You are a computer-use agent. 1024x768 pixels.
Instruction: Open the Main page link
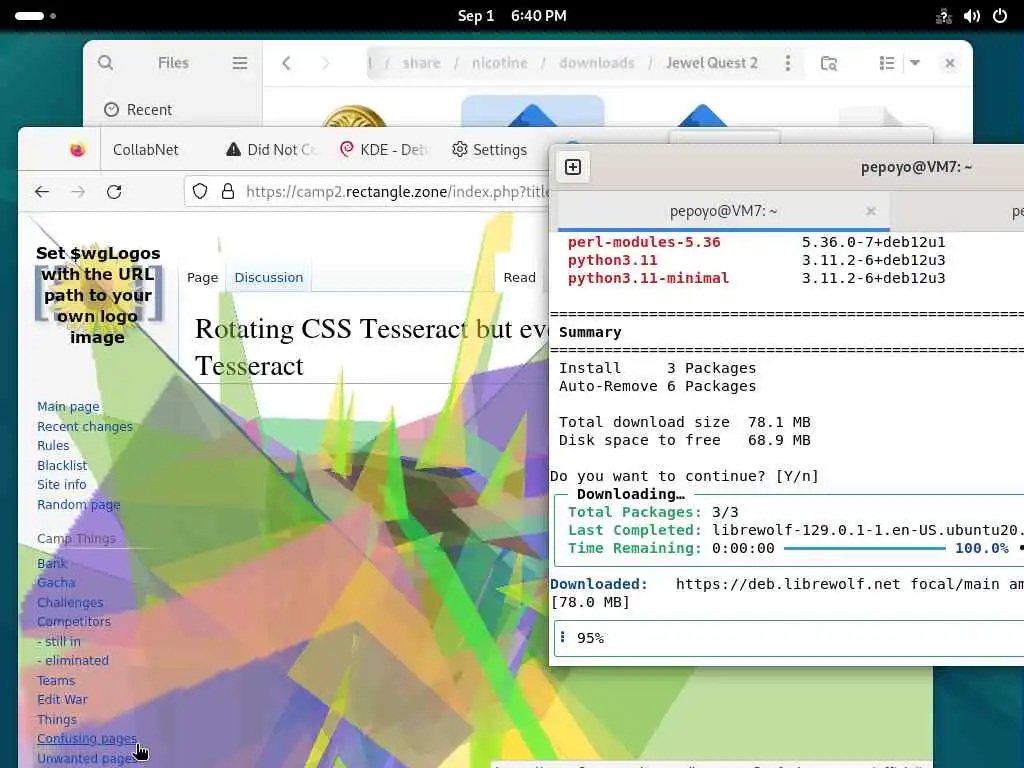(69, 406)
